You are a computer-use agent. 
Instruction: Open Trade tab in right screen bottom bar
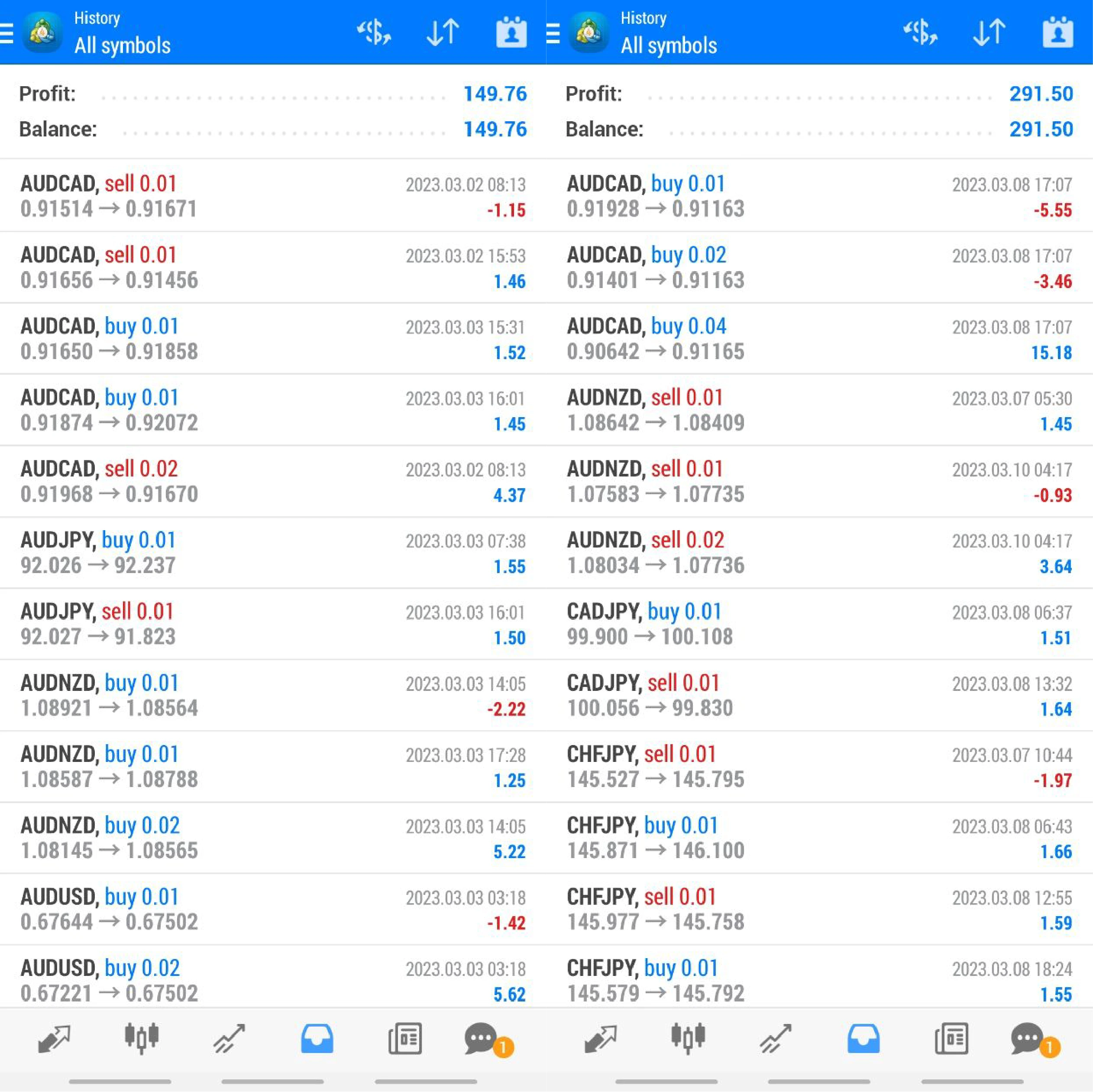[776, 1039]
